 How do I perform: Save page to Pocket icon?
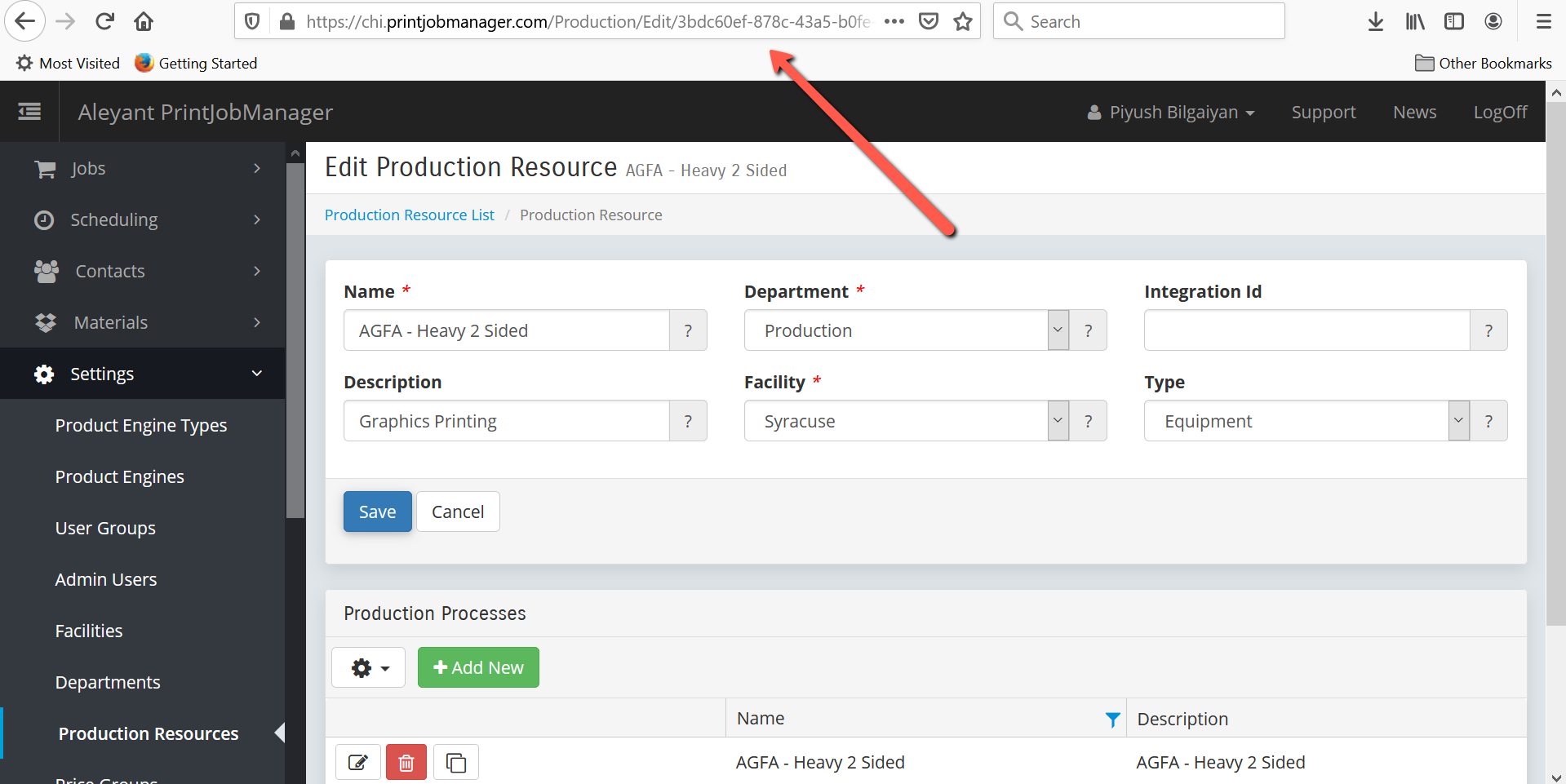coord(929,21)
